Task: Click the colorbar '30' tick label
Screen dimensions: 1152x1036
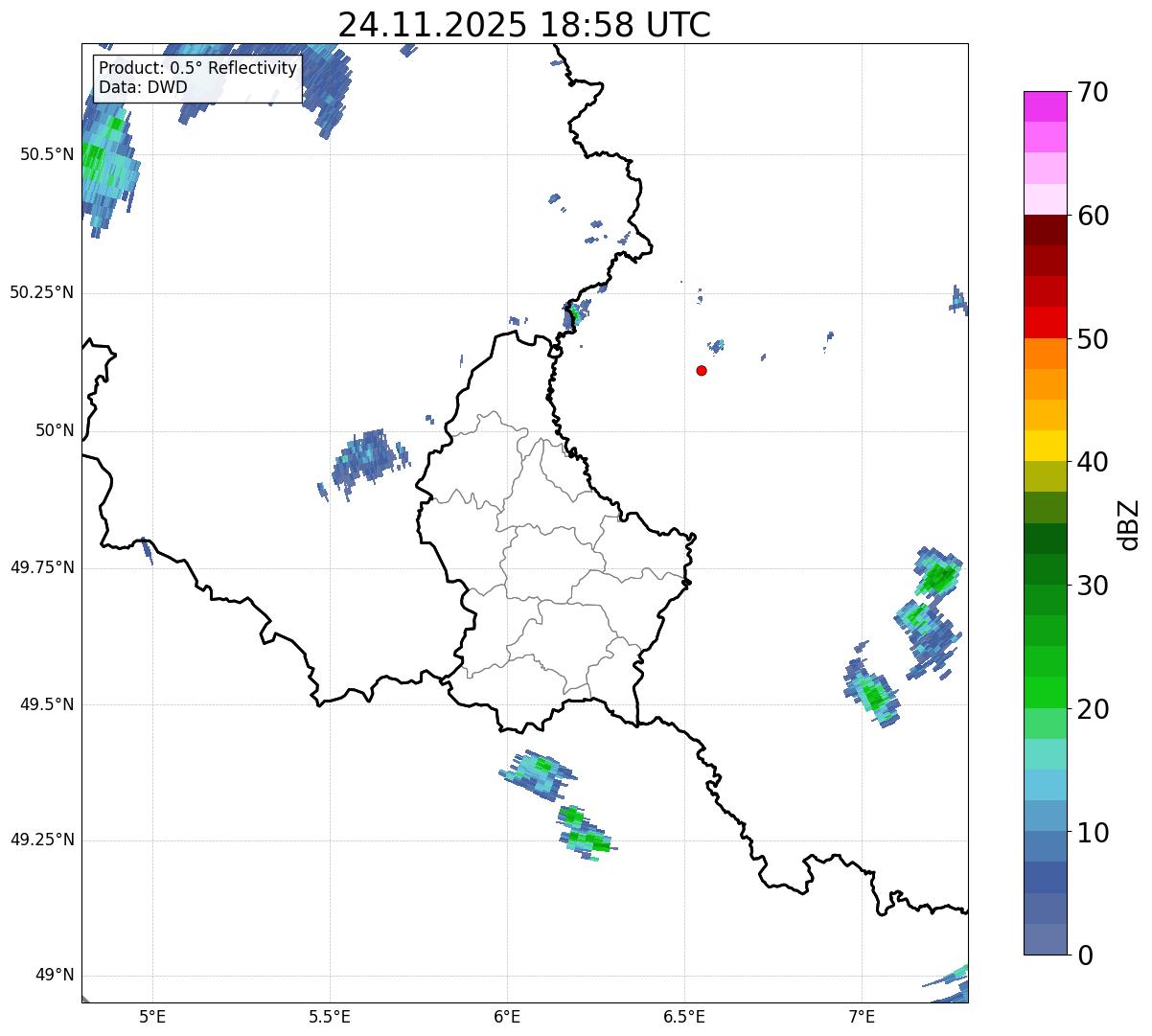Action: [x=1093, y=586]
